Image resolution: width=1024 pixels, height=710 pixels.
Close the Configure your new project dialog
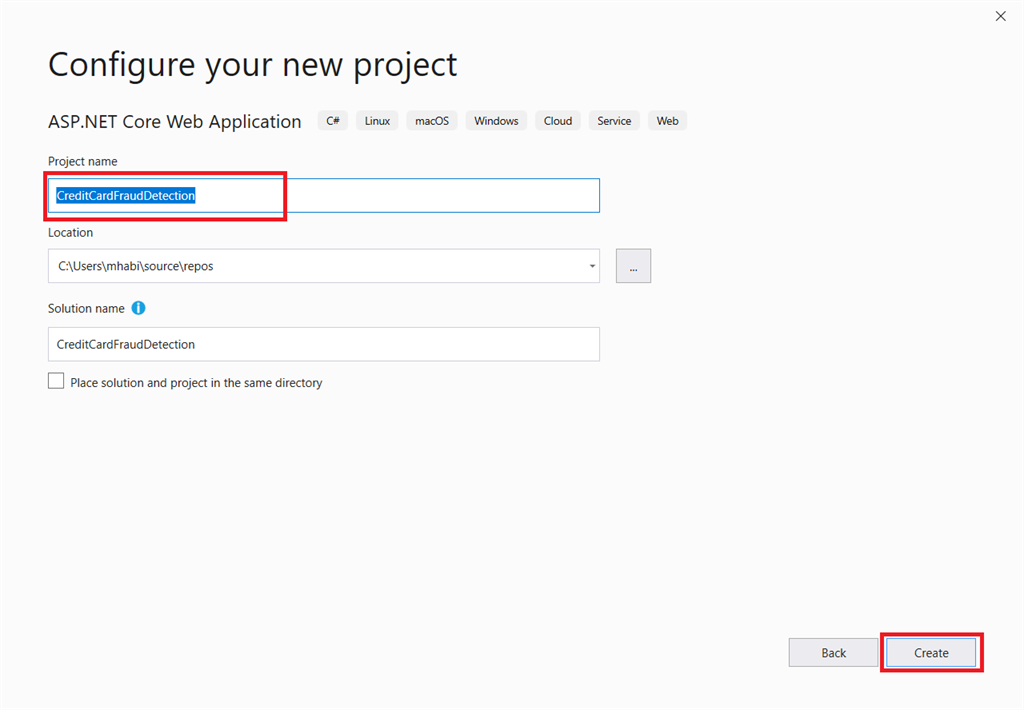(1001, 16)
